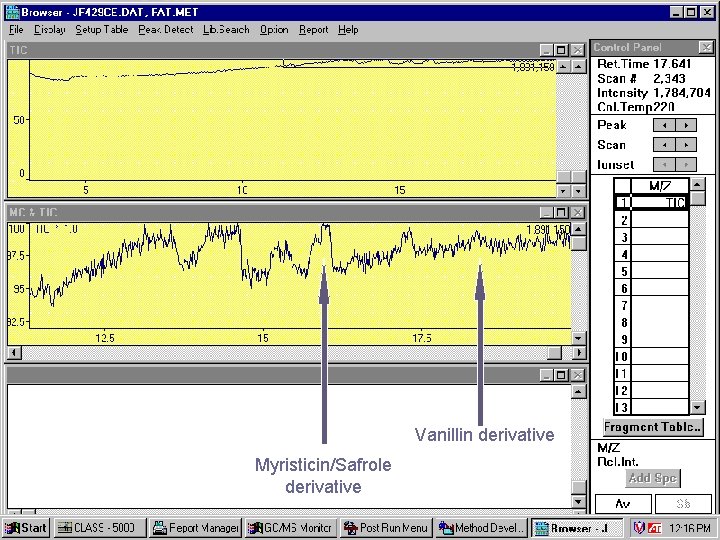Click the taskbar clock showing 12:16 PM

pyautogui.click(x=690, y=528)
